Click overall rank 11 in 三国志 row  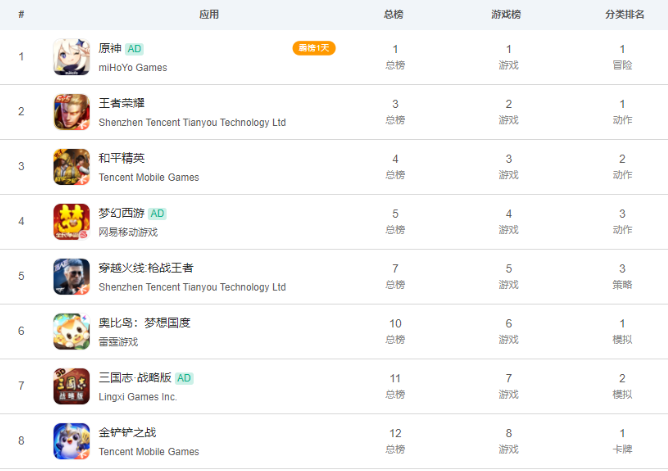pos(395,379)
